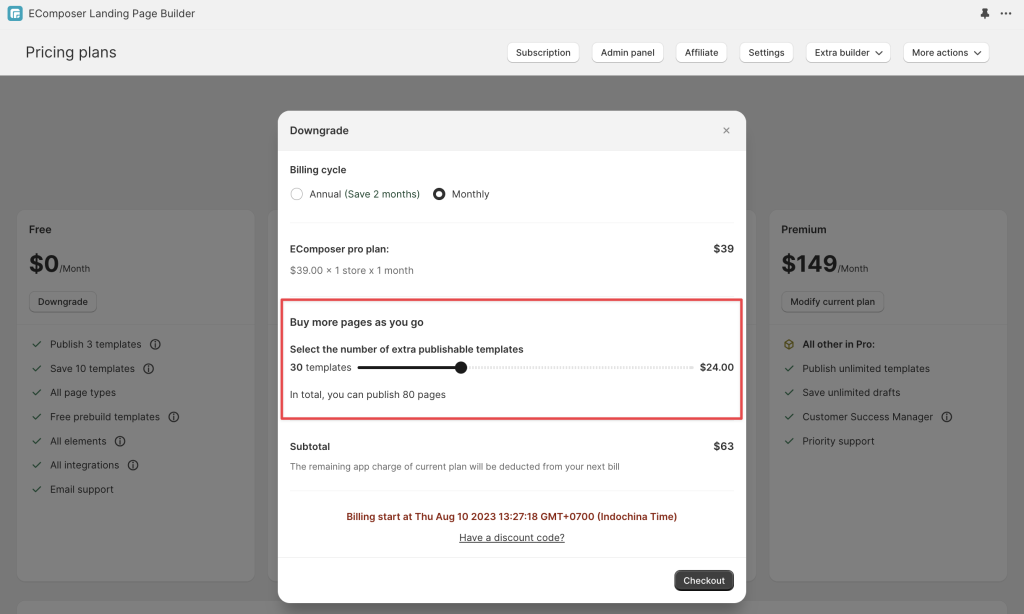Click the In total 80 pages text
The width and height of the screenshot is (1024, 614).
(368, 395)
